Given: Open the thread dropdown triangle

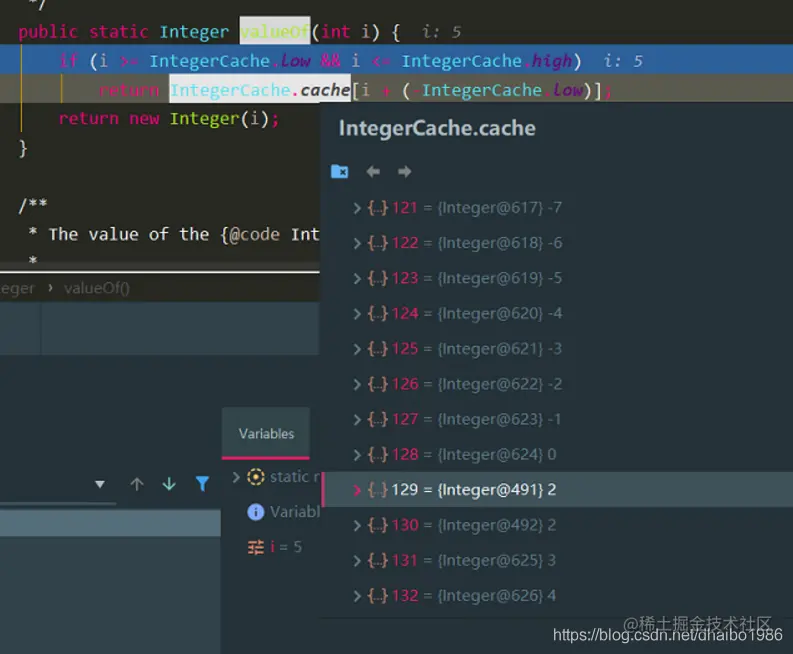Looking at the screenshot, I should click(100, 485).
